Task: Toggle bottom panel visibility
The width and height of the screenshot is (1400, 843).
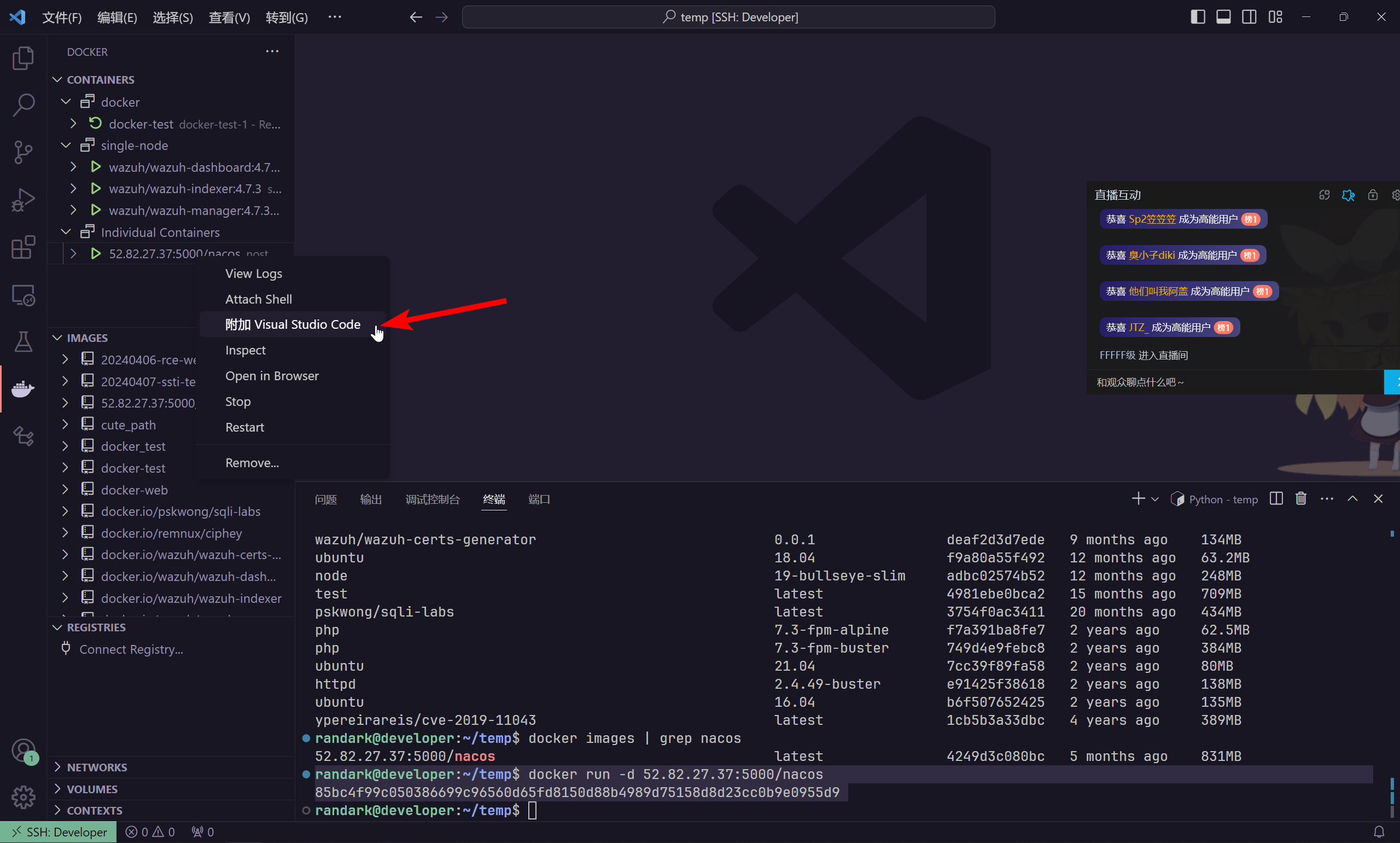Action: pyautogui.click(x=1223, y=17)
